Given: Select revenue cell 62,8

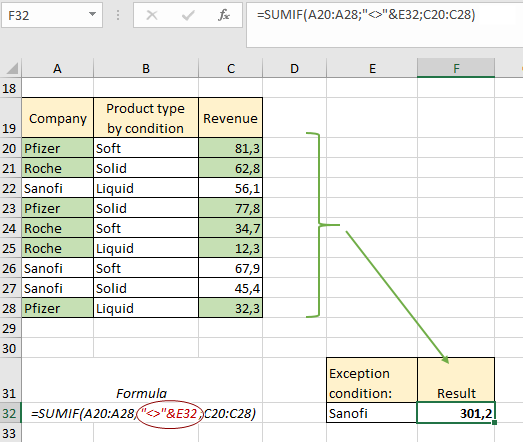Looking at the screenshot, I should (230, 168).
